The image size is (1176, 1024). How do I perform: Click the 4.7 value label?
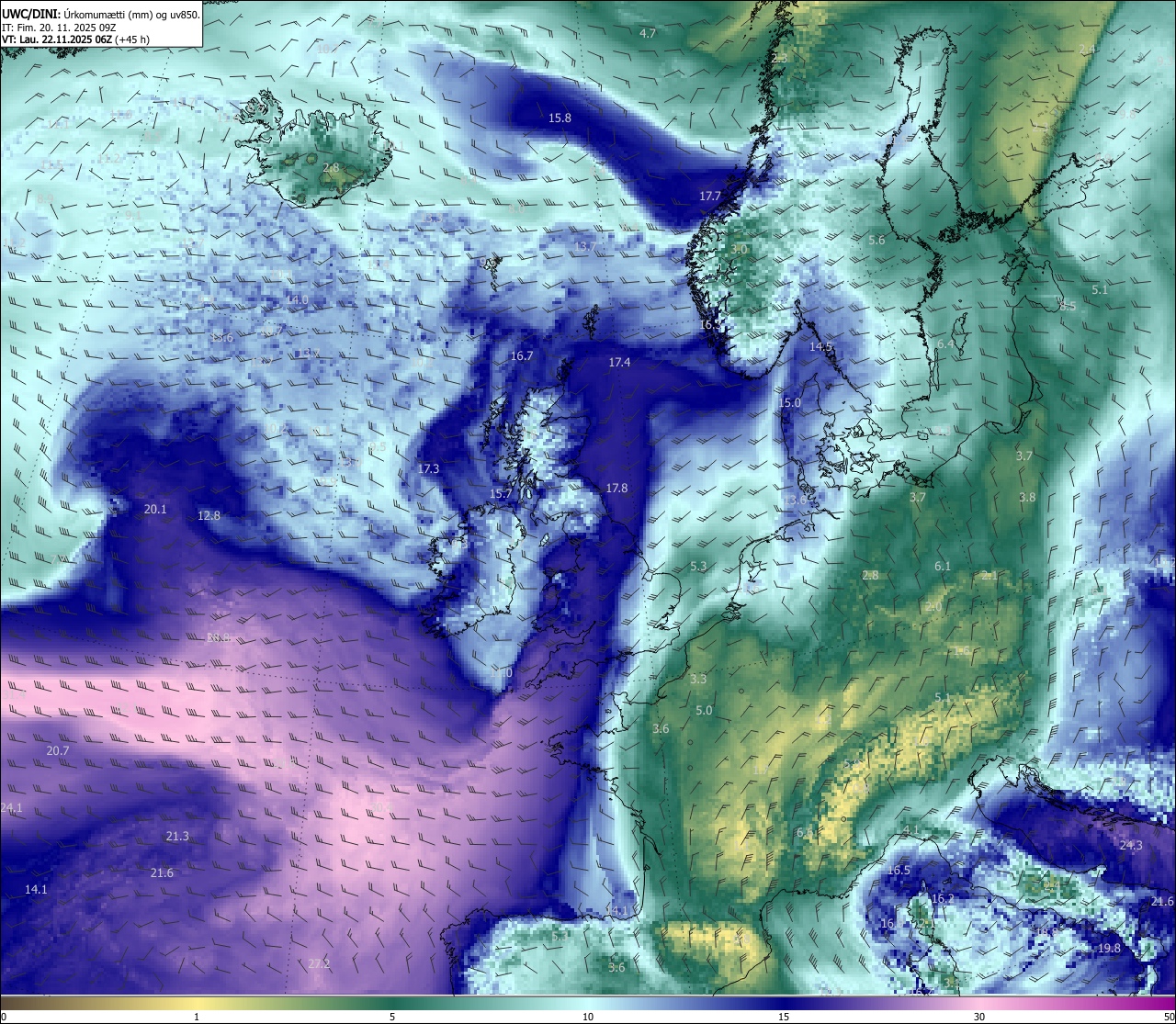tap(648, 33)
